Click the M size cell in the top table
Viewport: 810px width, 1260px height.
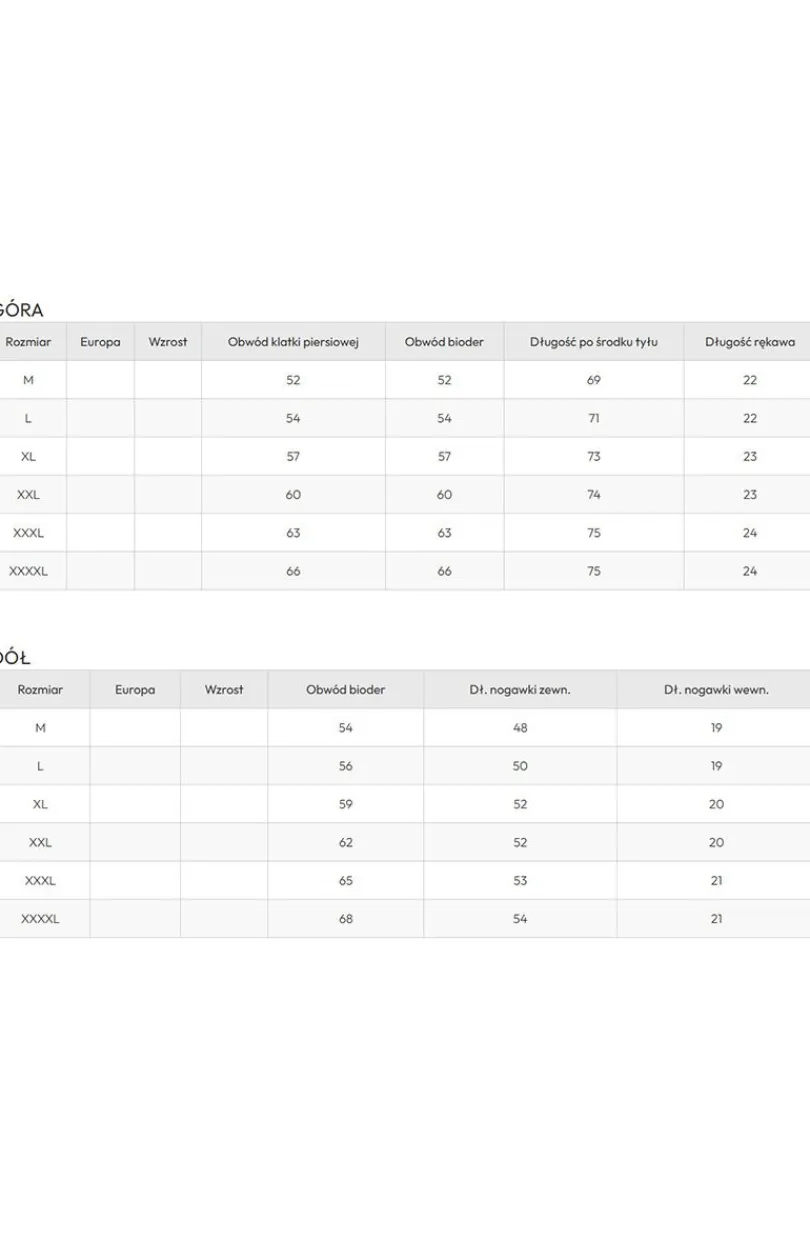coord(28,380)
